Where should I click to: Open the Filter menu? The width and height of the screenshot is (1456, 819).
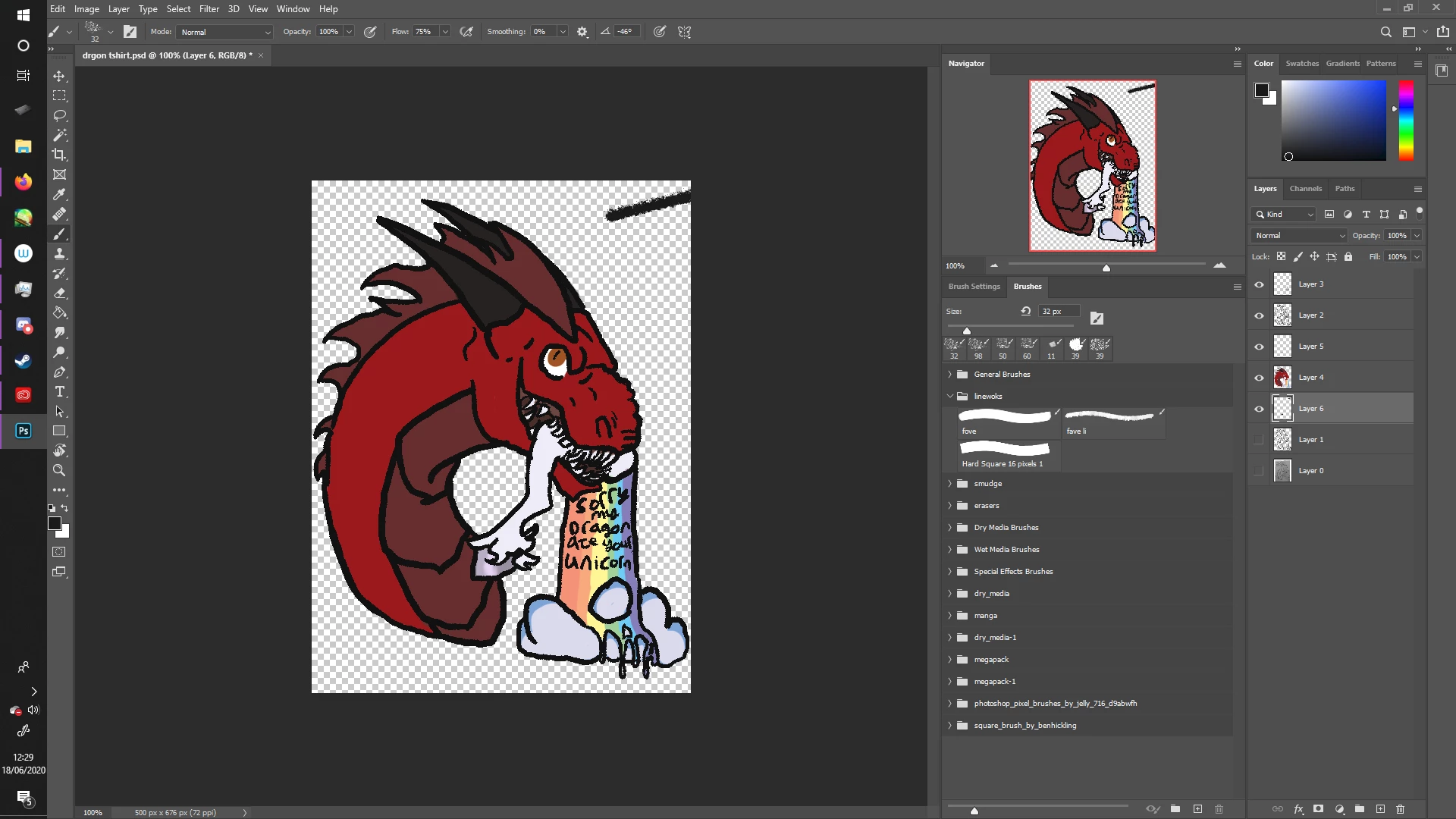[209, 9]
